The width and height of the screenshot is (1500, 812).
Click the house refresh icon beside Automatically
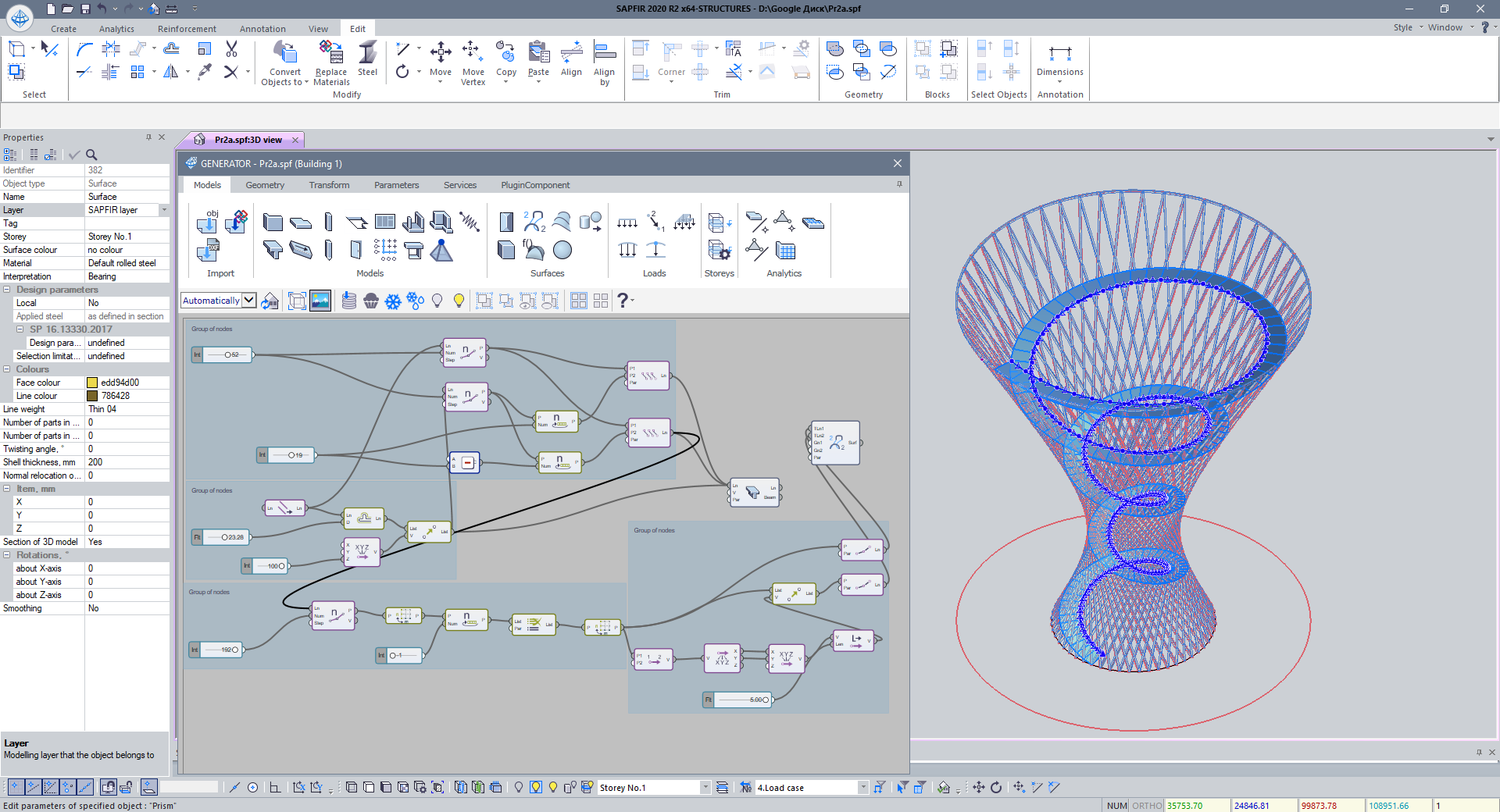point(270,301)
